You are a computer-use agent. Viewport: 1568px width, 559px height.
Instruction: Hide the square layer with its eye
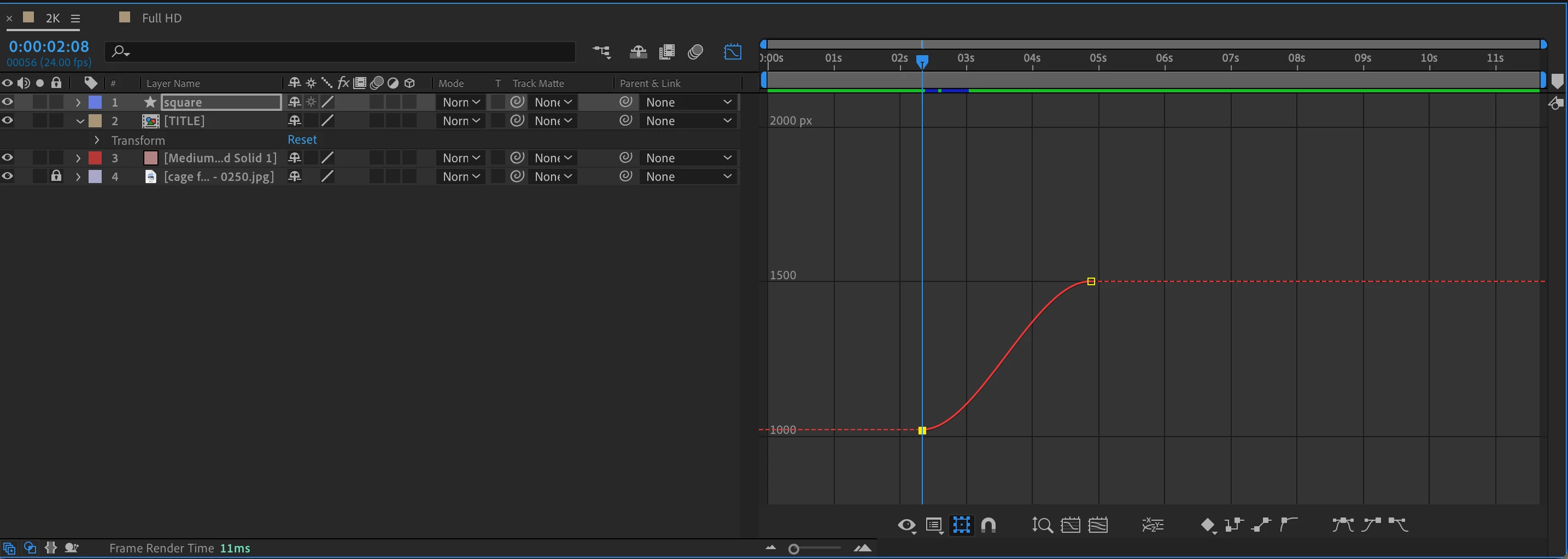(7, 102)
